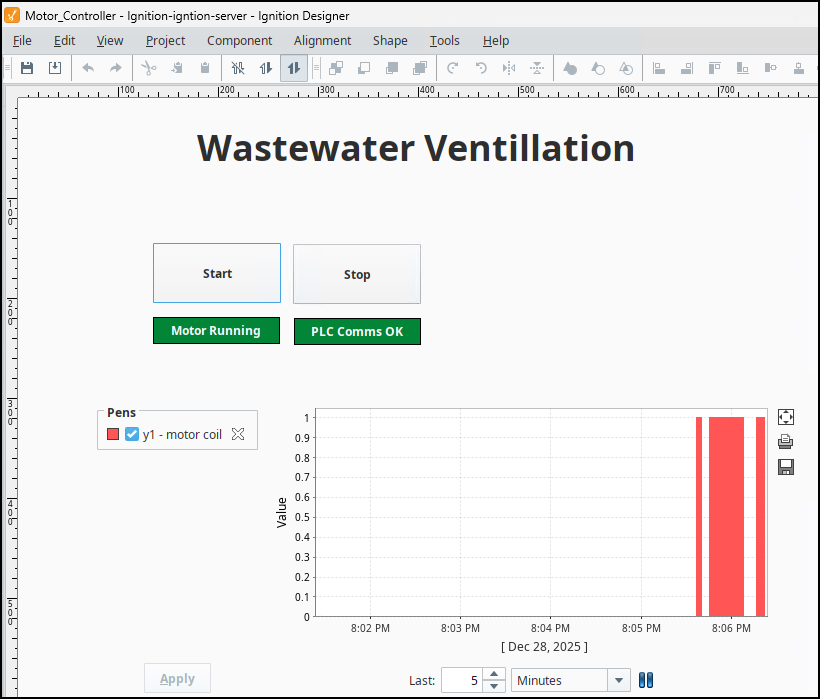Viewport: 820px width, 699px height.
Task: Open the Help menu
Action: [x=496, y=41]
